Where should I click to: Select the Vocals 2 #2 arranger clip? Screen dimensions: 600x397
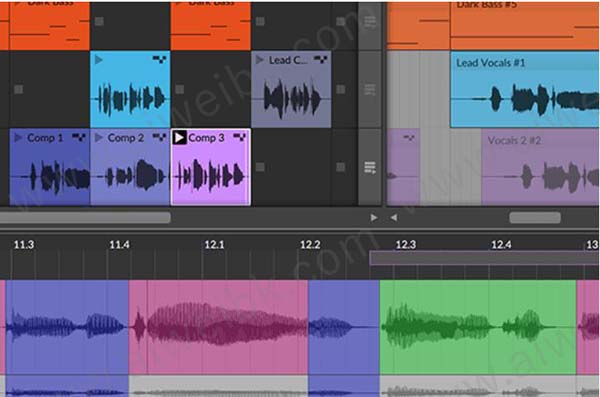[540, 167]
